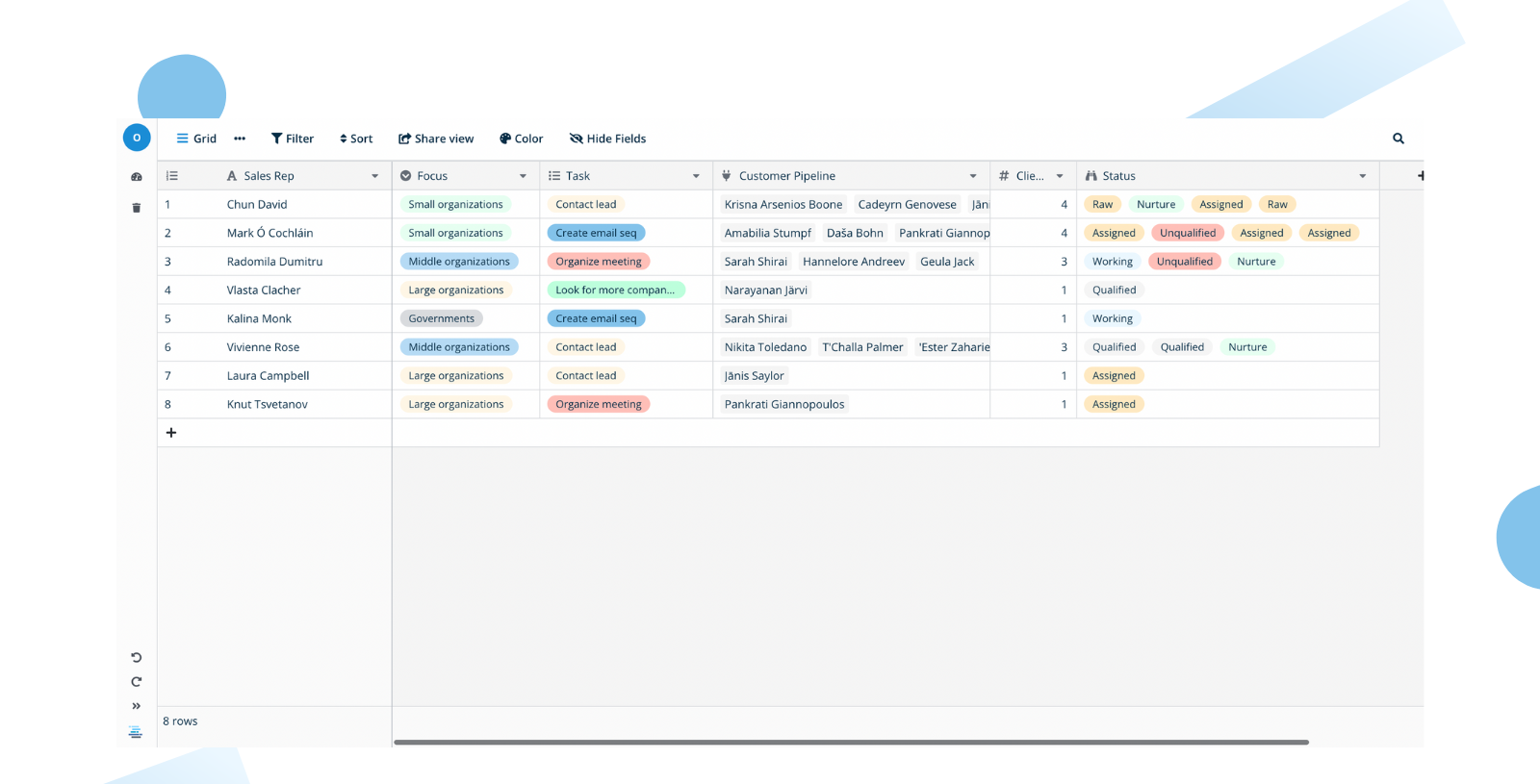Add a new row with plus button

pos(171,433)
